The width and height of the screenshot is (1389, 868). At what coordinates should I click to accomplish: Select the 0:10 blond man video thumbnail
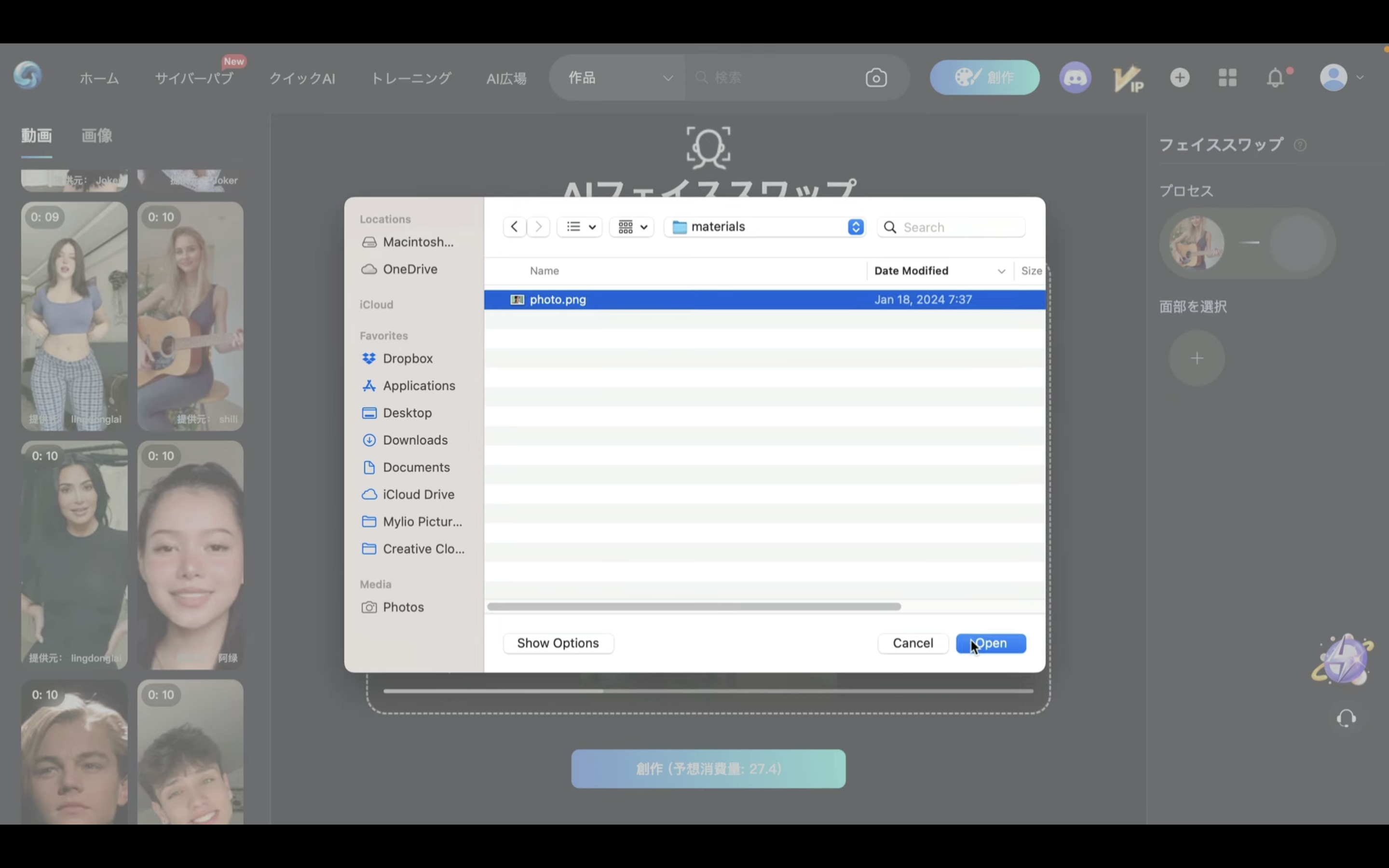74,752
